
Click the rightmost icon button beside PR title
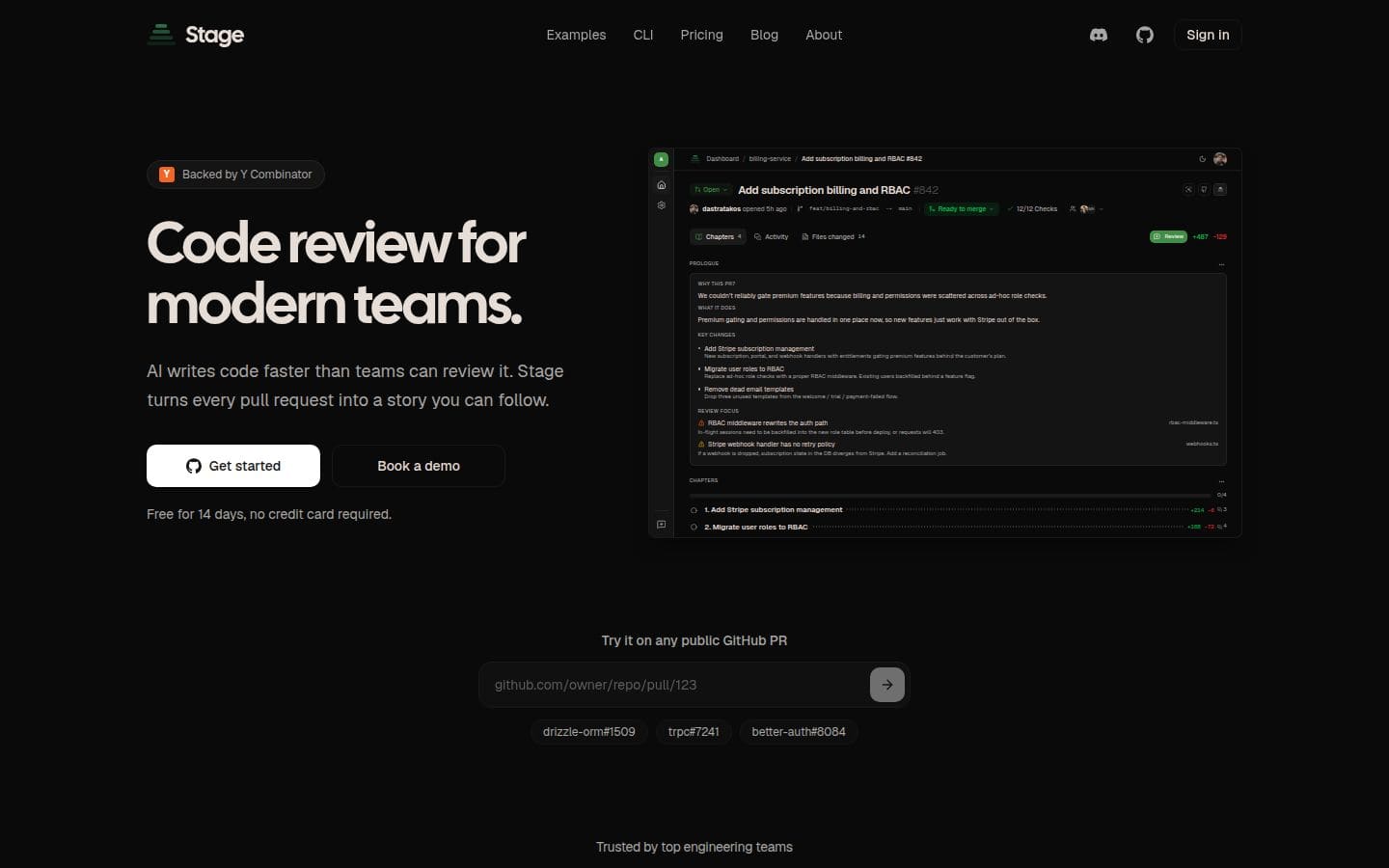pos(1220,190)
